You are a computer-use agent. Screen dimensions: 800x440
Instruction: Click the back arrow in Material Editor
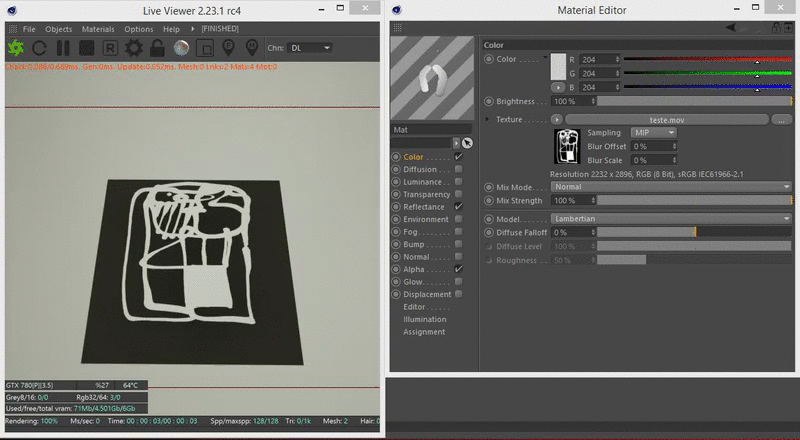point(731,28)
